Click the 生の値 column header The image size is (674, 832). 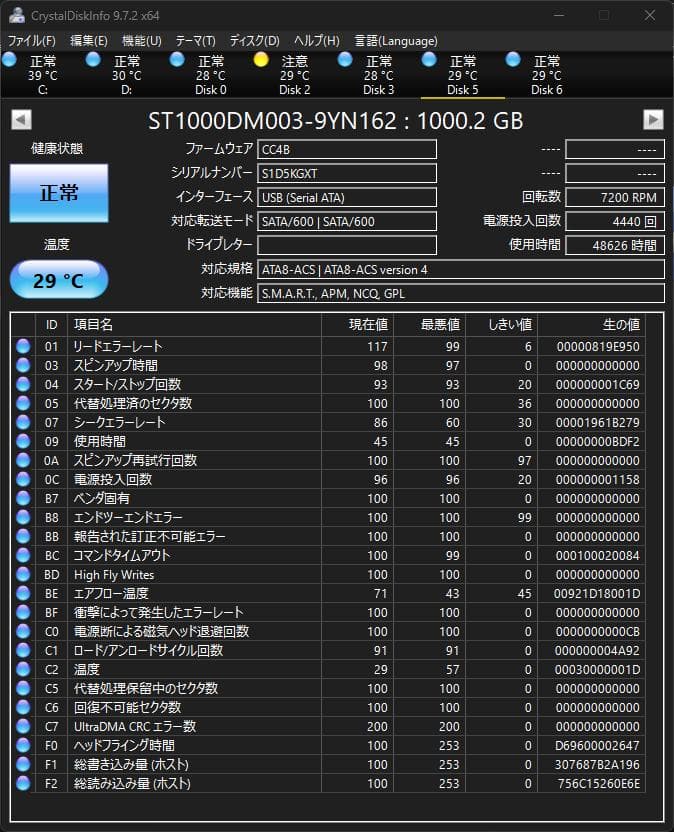click(x=620, y=325)
